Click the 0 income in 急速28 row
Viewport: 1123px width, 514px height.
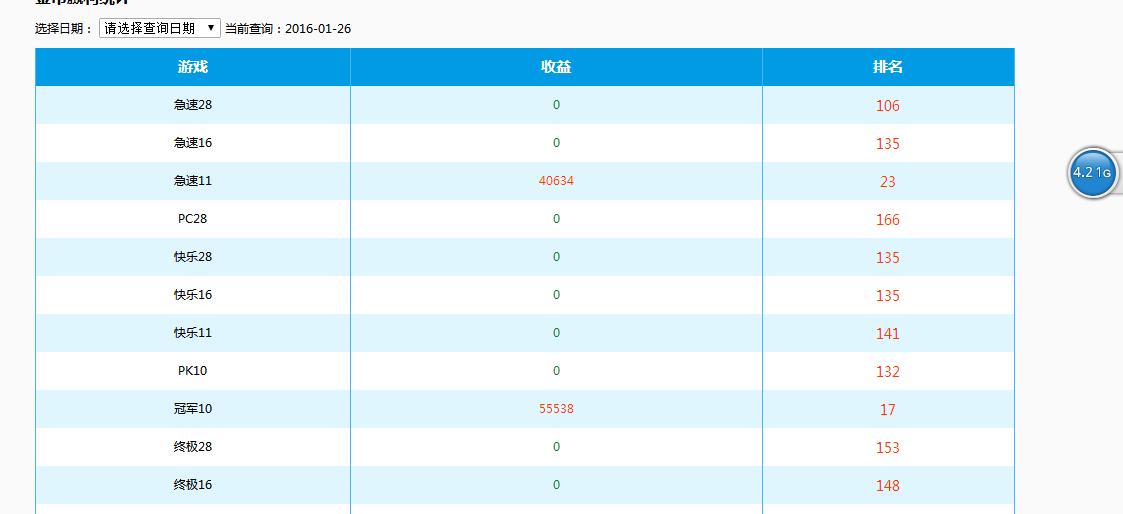556,105
